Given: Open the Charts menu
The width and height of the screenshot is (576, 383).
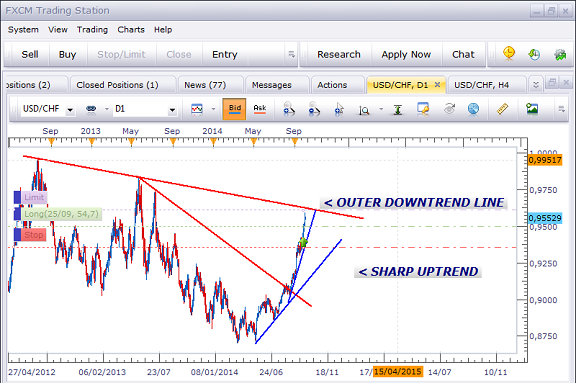Looking at the screenshot, I should pos(131,30).
